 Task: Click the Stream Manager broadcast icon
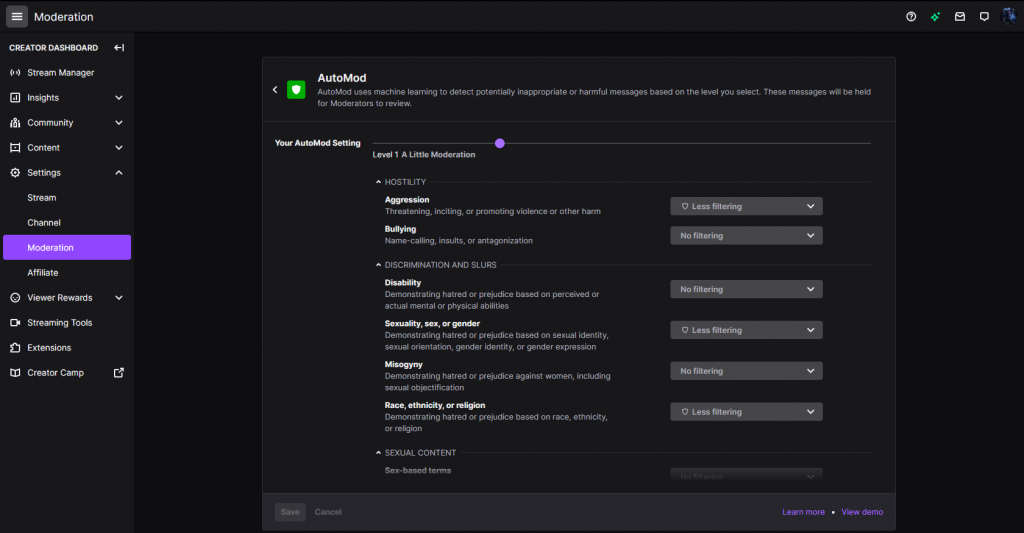pyautogui.click(x=15, y=73)
